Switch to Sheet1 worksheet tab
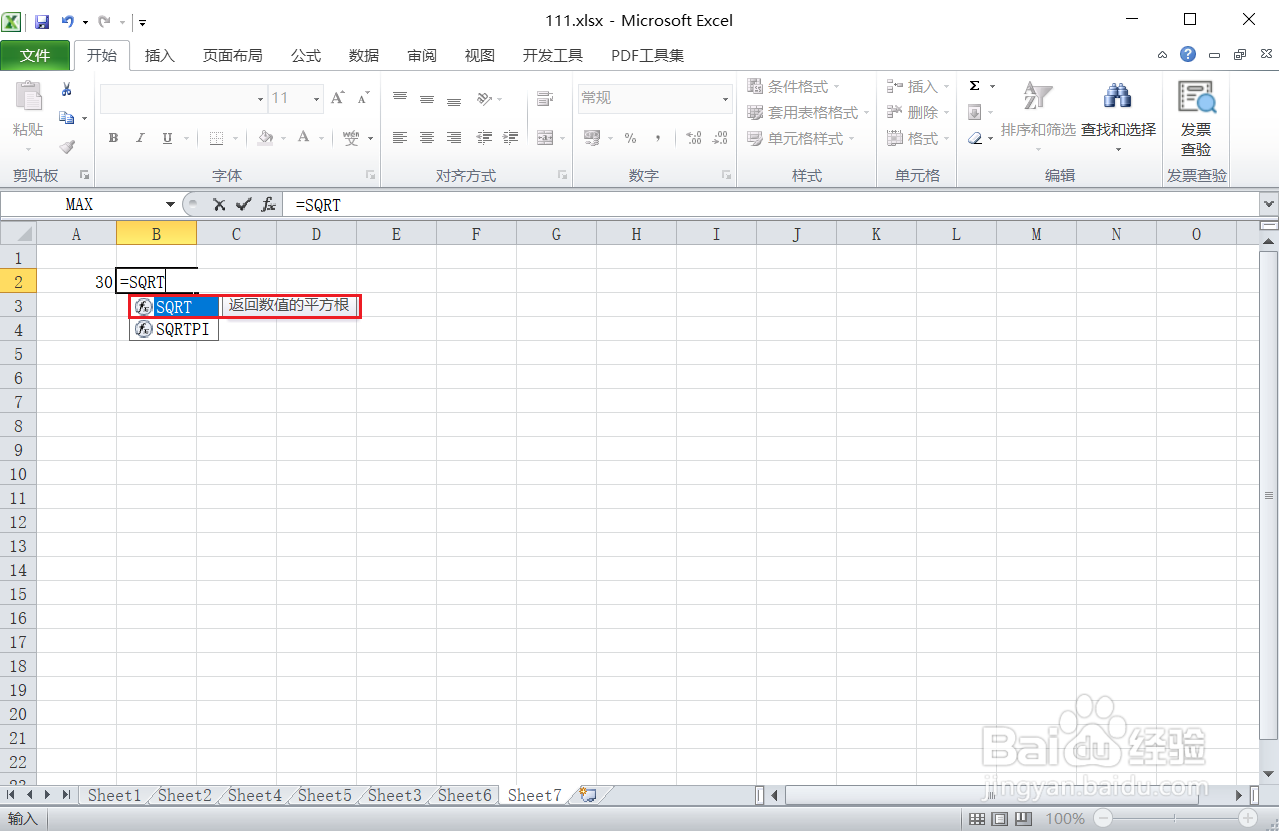 (114, 795)
